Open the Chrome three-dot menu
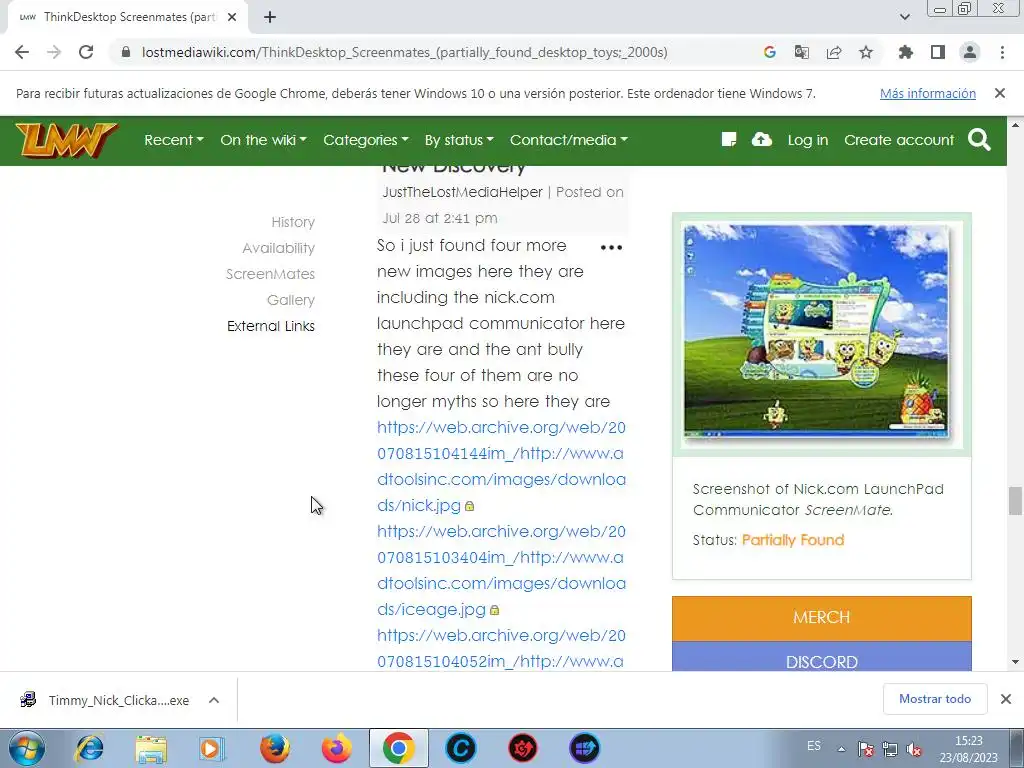 click(1002, 52)
